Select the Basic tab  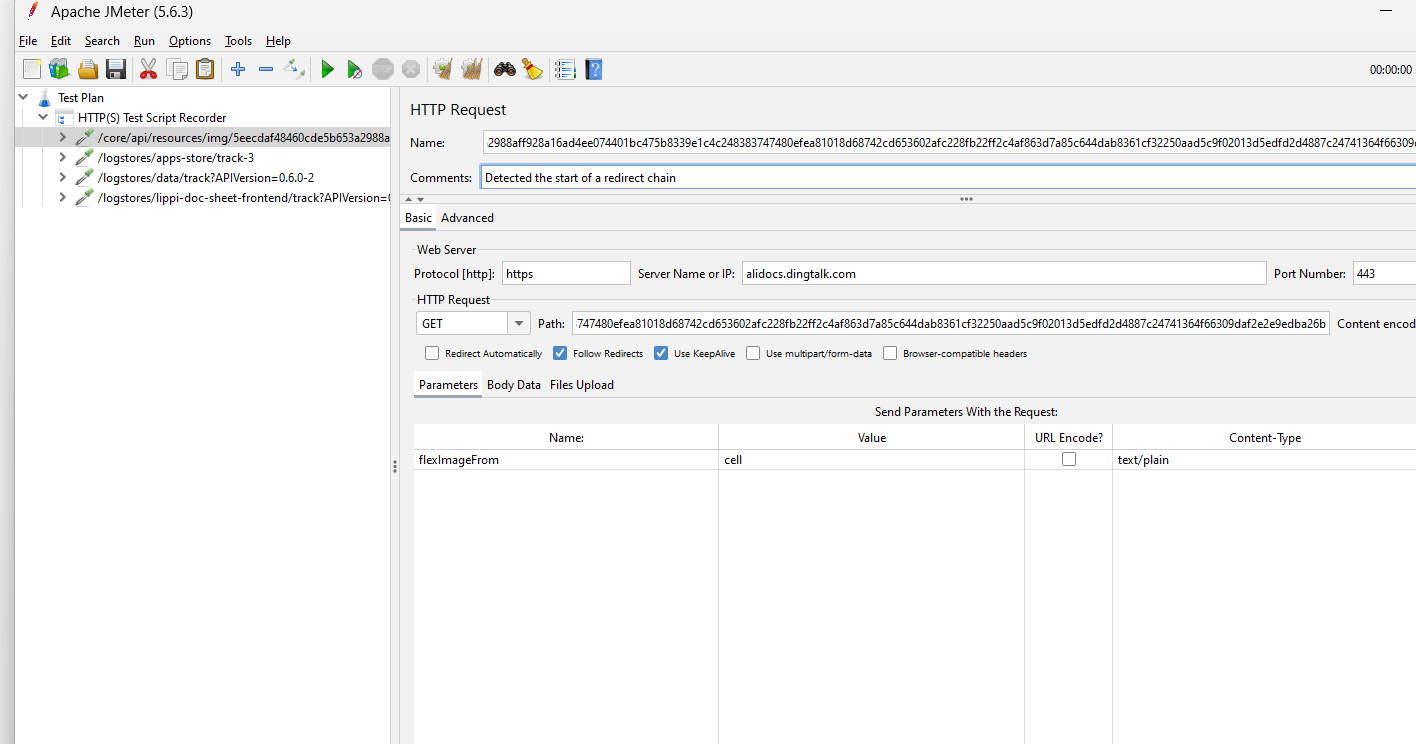[418, 218]
